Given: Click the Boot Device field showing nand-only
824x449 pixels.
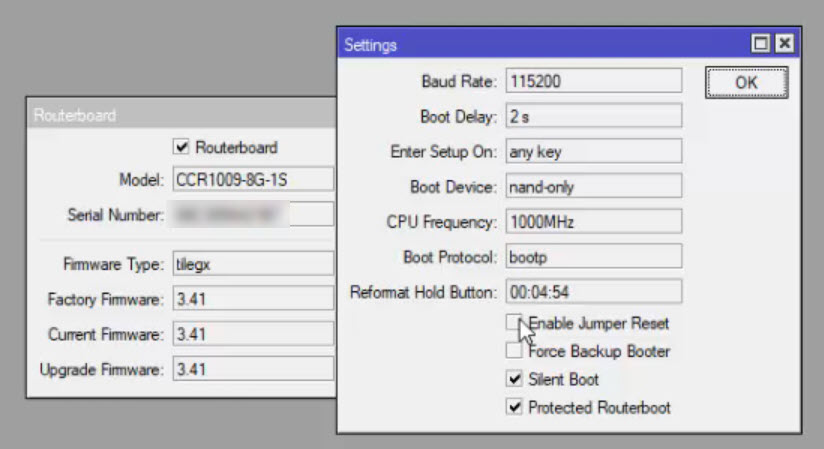Looking at the screenshot, I should pos(594,187).
